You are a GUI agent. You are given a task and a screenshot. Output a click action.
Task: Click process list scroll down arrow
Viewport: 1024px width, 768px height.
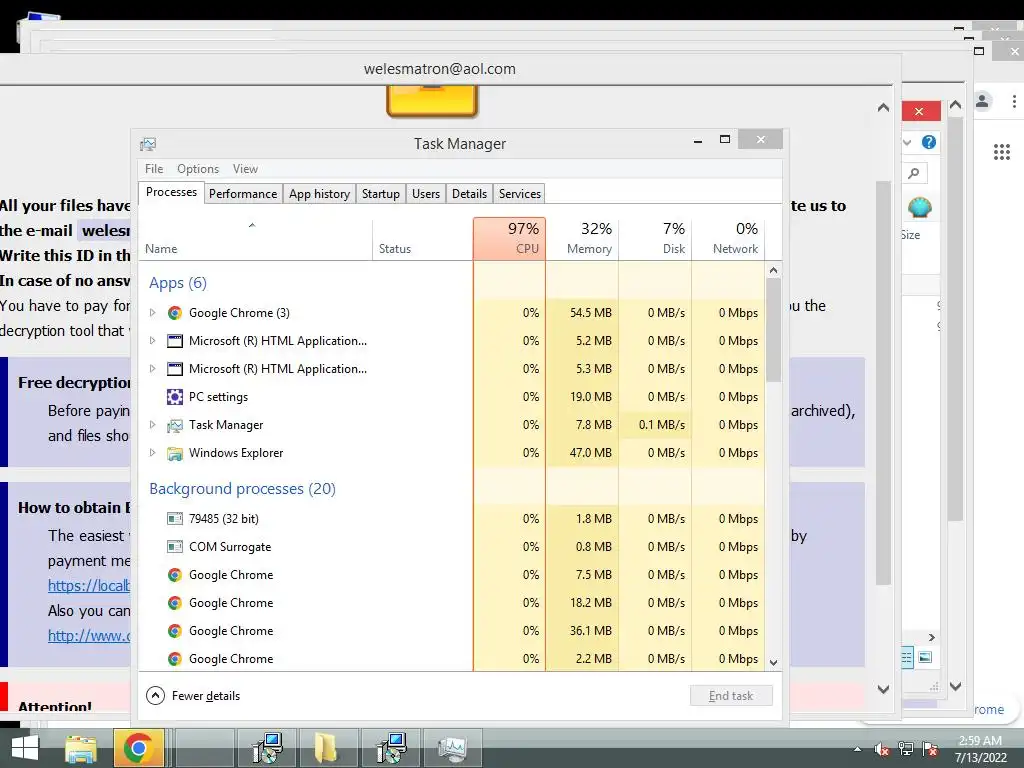pos(773,663)
